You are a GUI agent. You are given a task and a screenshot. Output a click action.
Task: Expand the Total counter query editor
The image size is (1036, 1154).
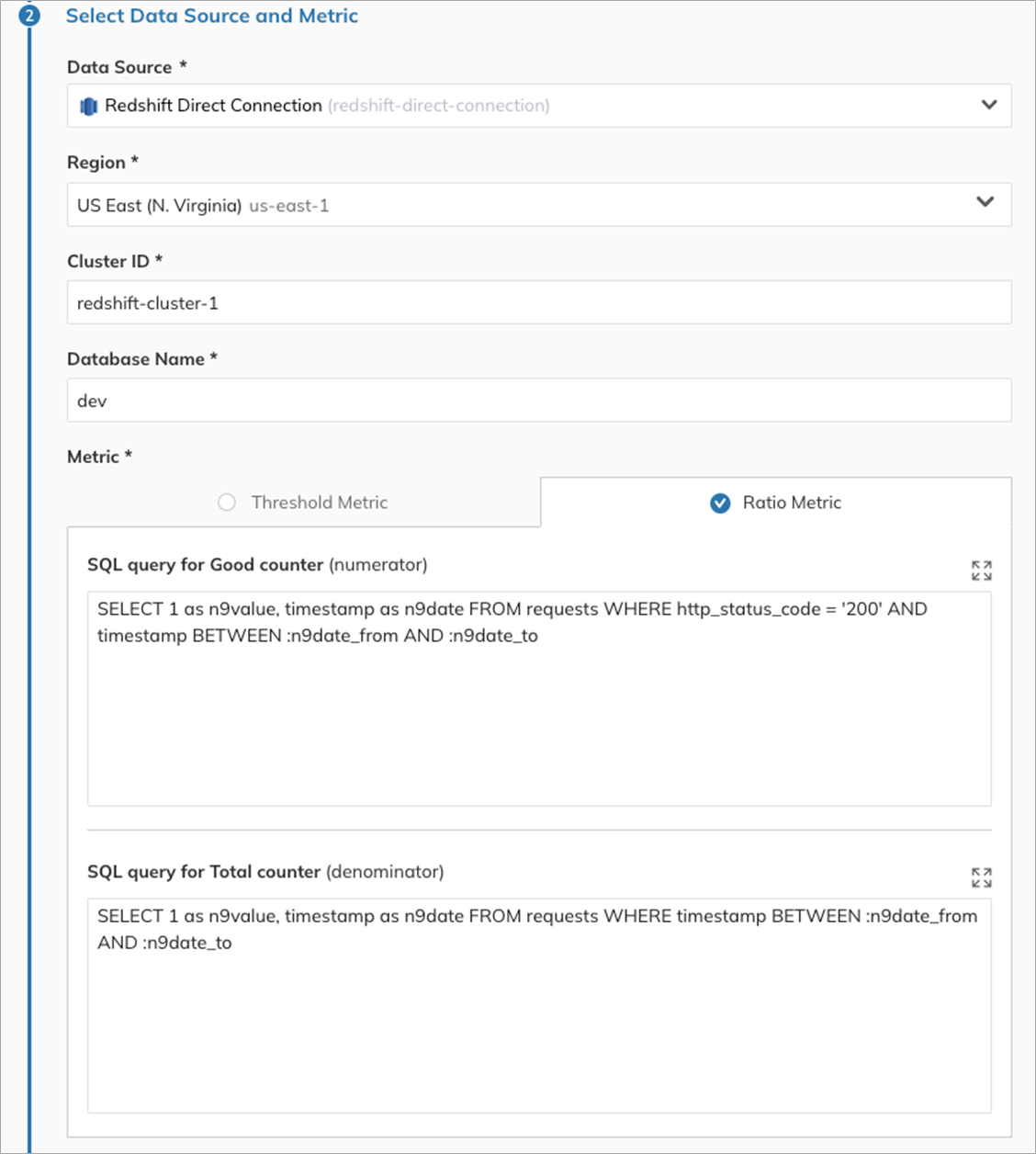pos(981,877)
